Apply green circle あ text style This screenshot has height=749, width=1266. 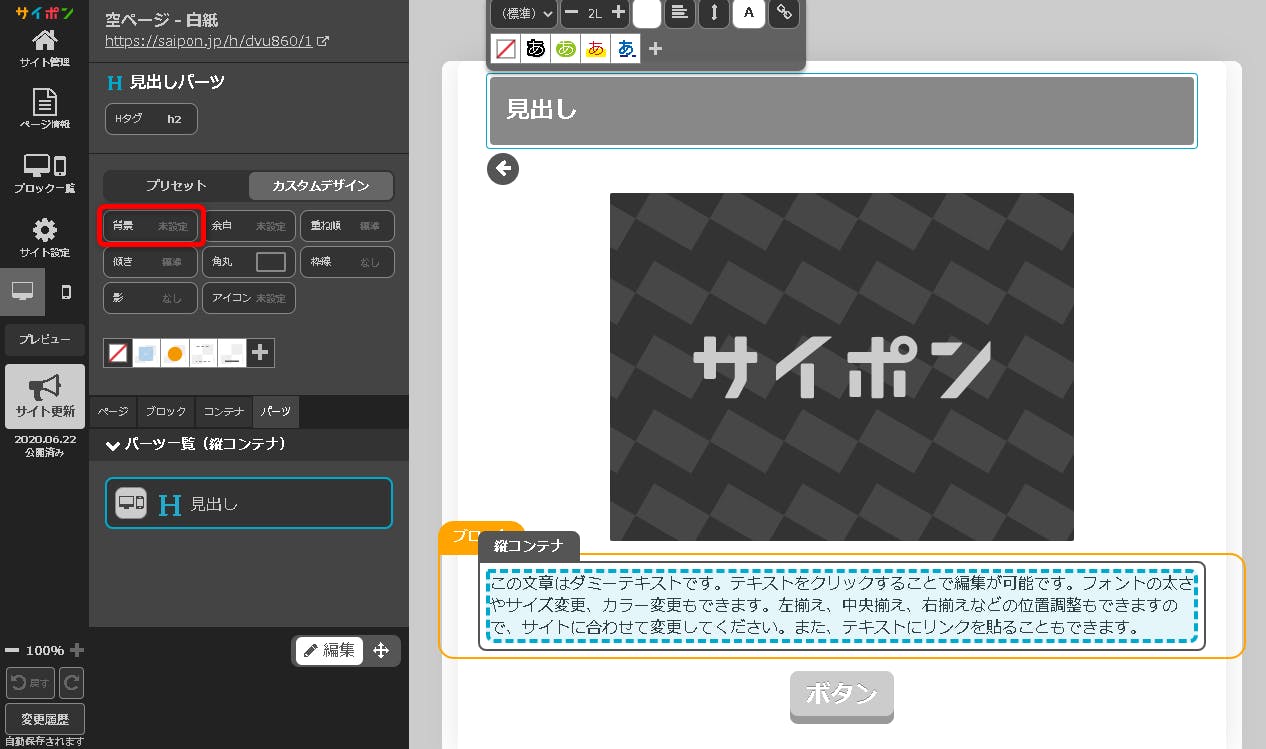[x=566, y=48]
